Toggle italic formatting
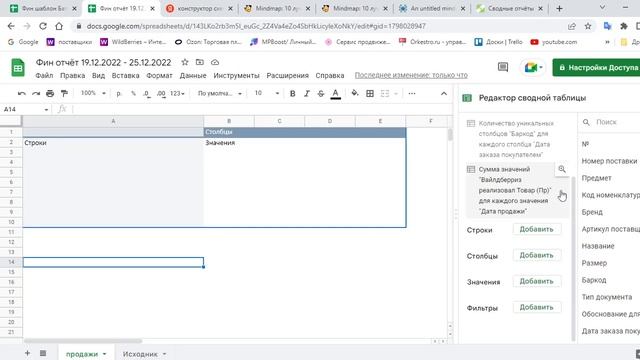 coord(307,93)
